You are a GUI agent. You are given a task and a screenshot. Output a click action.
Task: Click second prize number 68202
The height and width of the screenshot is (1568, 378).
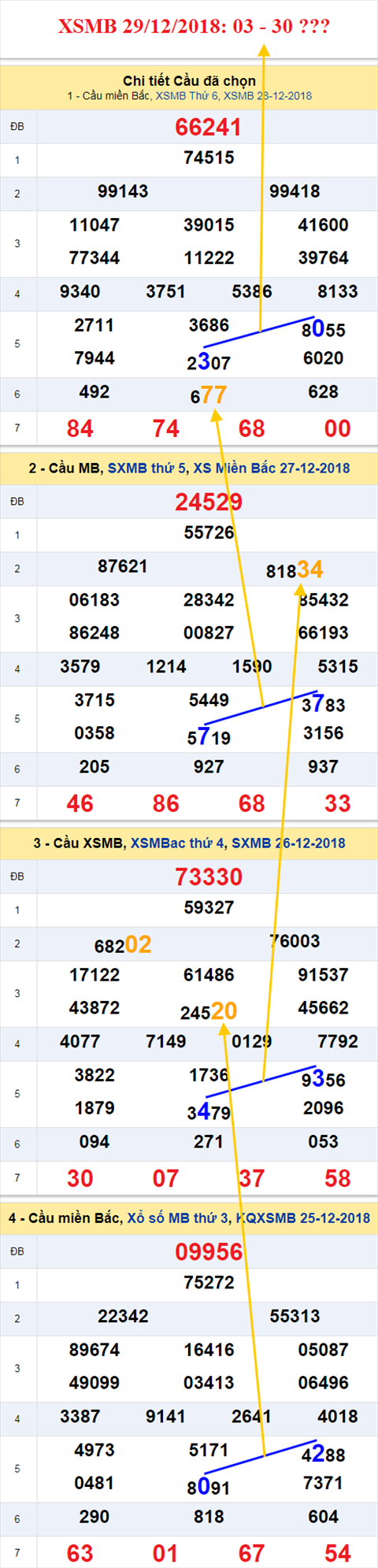(x=123, y=944)
